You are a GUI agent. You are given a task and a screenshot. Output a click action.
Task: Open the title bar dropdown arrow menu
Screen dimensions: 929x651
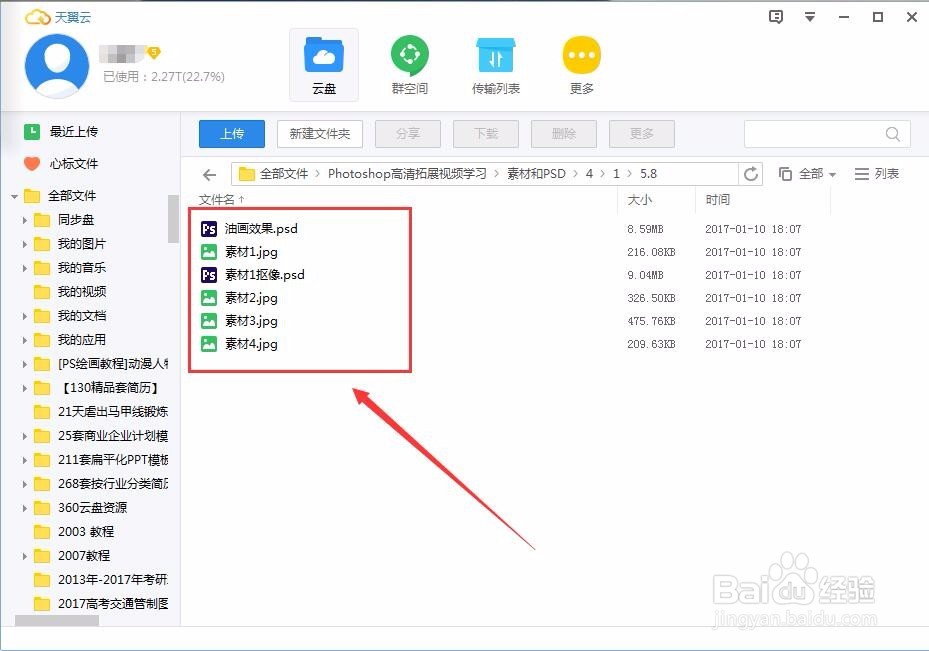tap(810, 17)
